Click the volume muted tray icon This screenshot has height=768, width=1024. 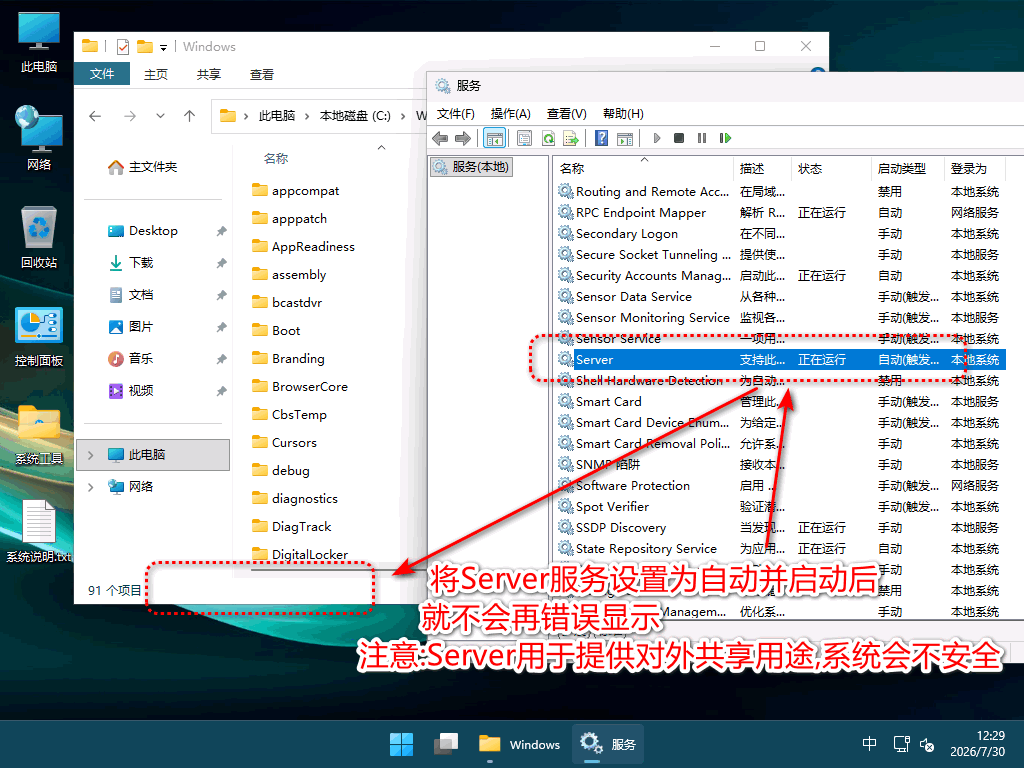click(x=927, y=744)
